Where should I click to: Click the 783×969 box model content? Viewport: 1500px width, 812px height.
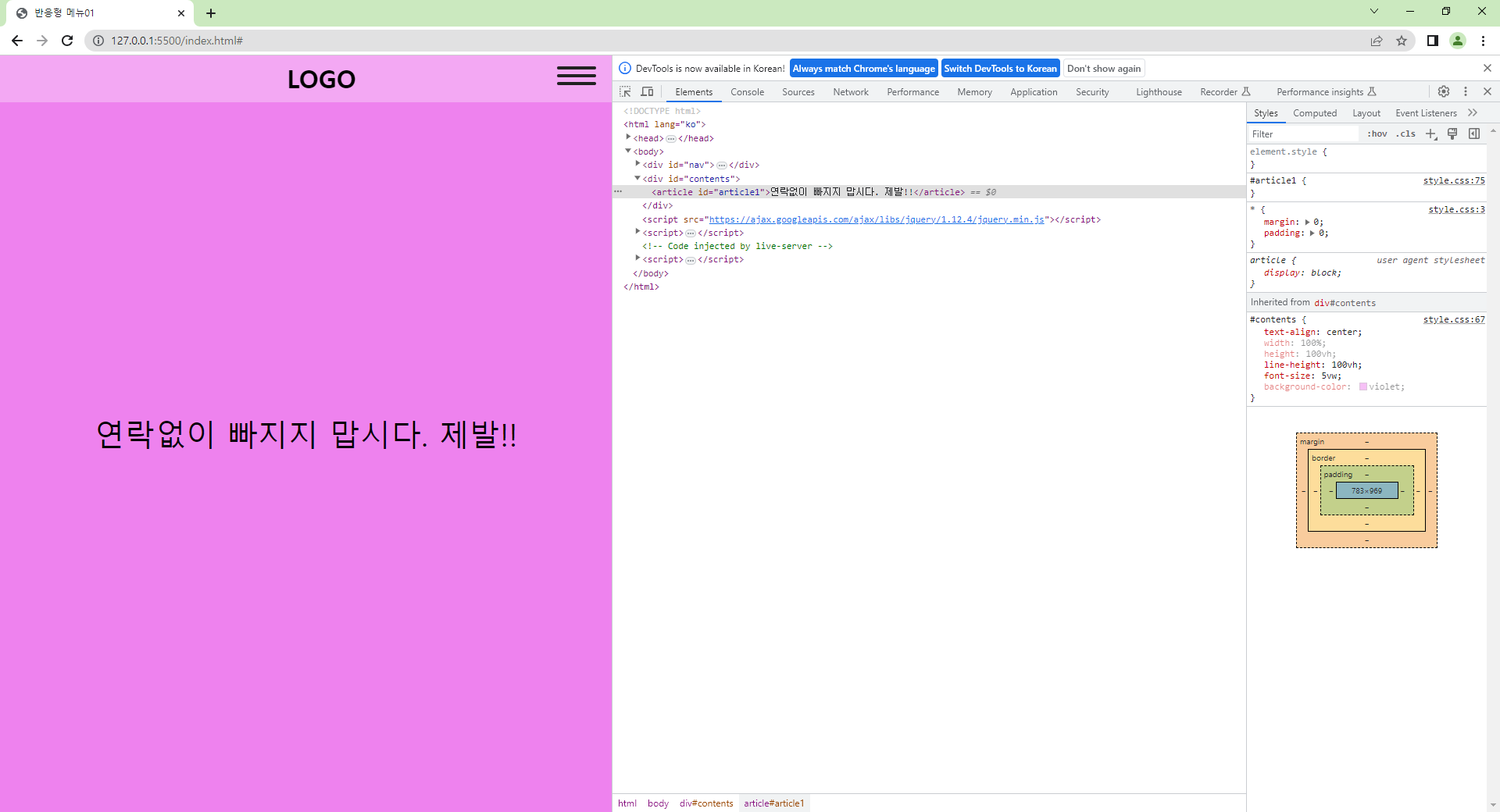pyautogui.click(x=1366, y=491)
